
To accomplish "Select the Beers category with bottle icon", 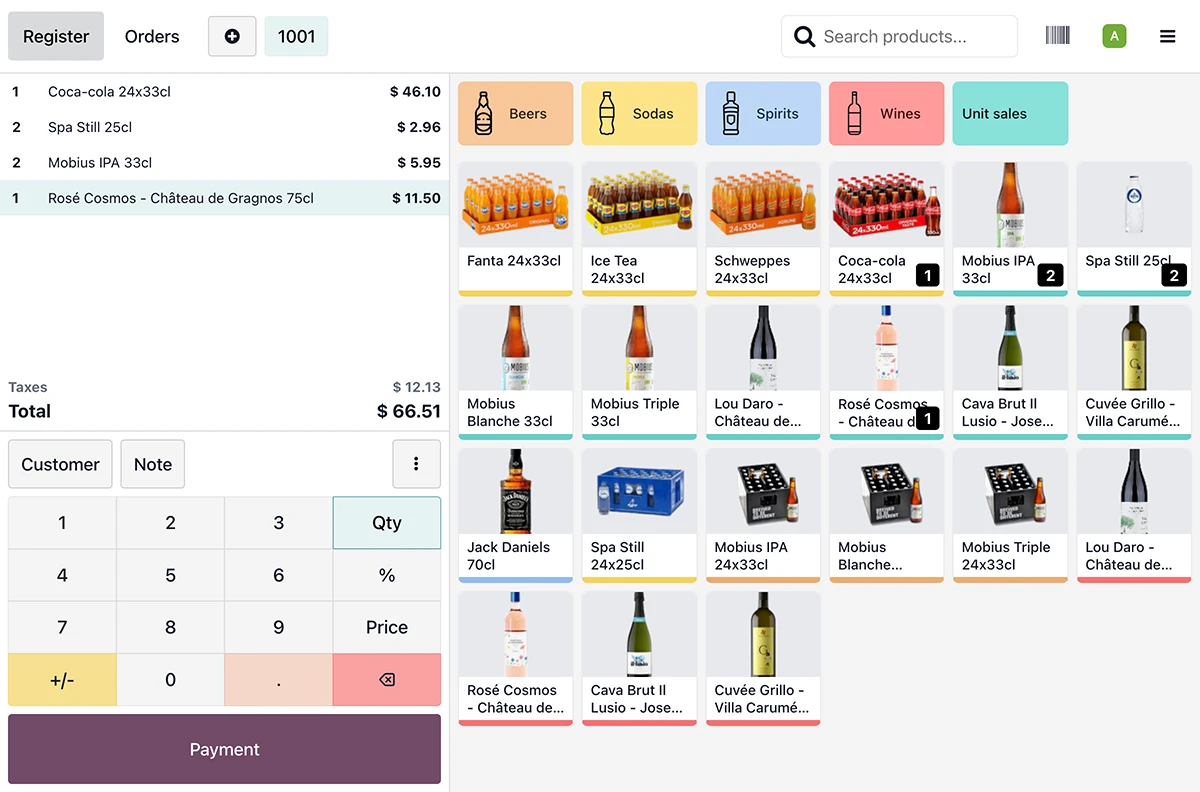I will [515, 114].
